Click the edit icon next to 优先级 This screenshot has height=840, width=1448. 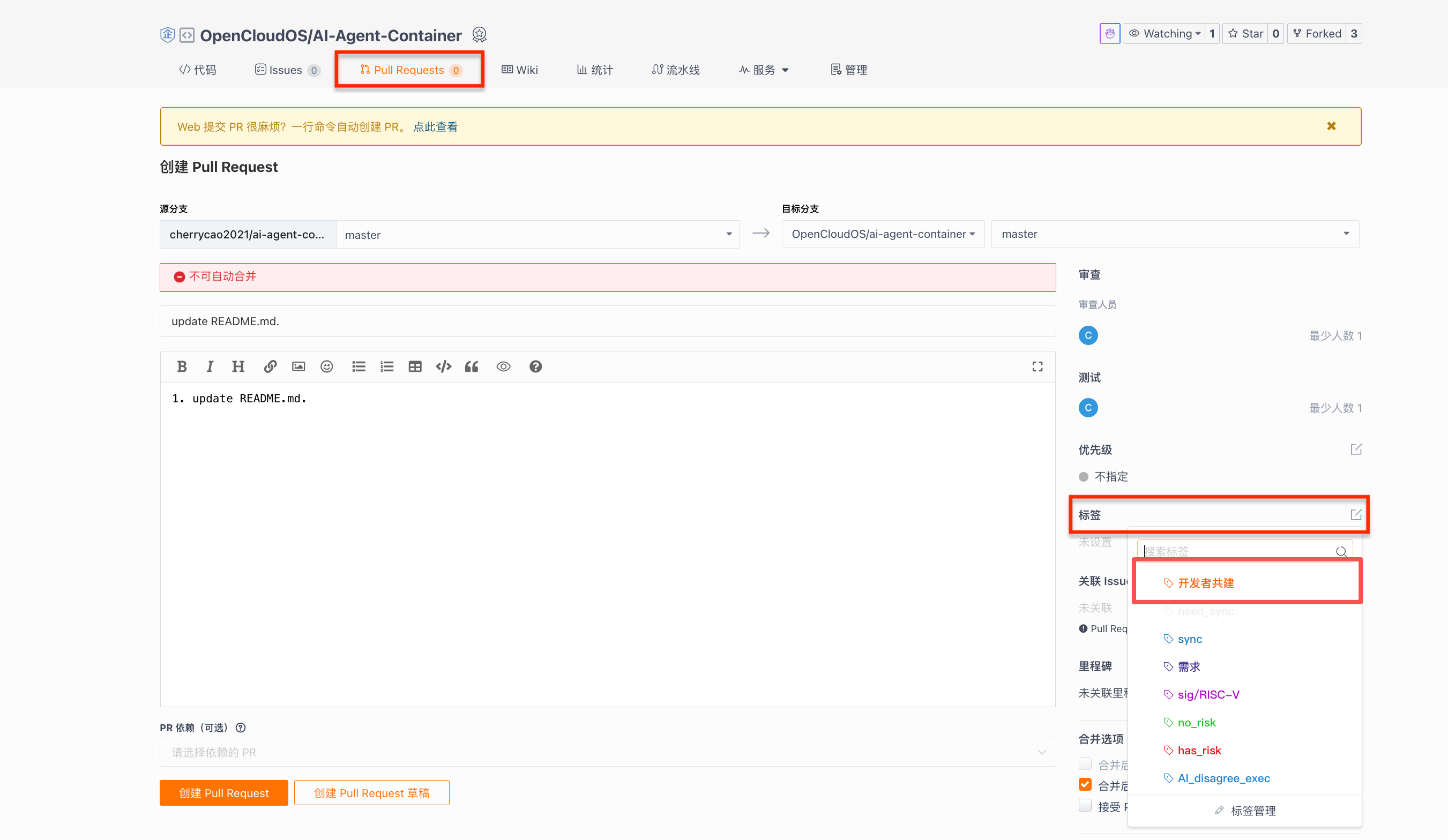pos(1356,449)
